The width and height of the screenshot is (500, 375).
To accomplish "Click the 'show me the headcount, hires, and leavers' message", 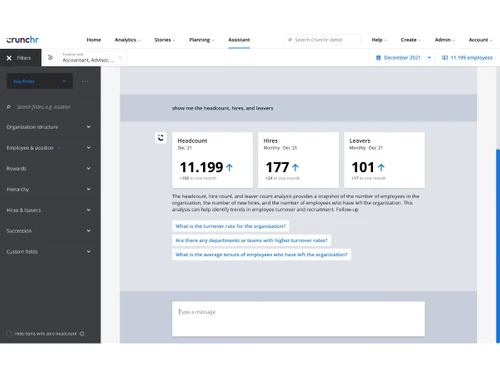I will point(223,108).
